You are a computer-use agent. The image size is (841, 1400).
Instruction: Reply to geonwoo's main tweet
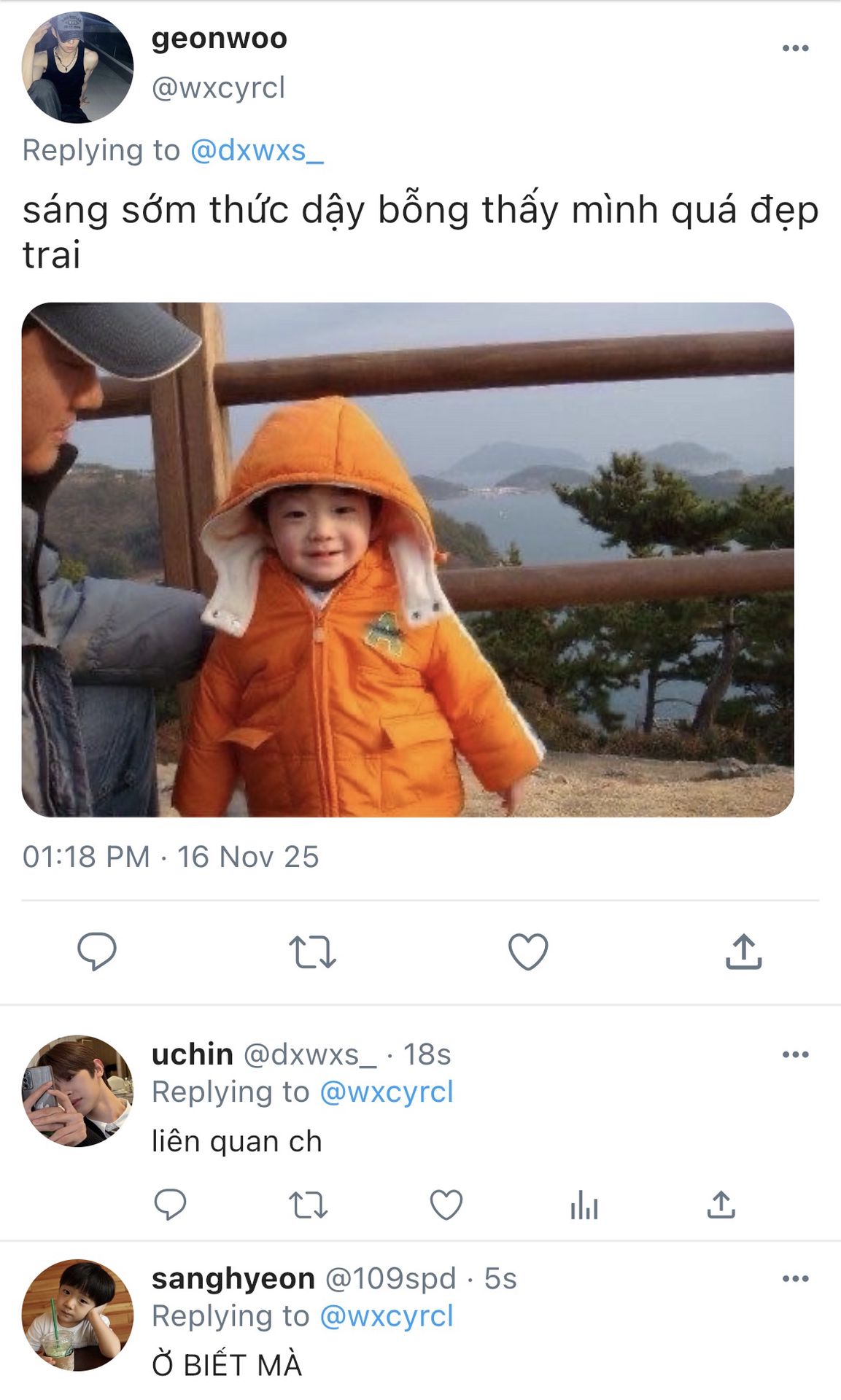click(x=96, y=951)
